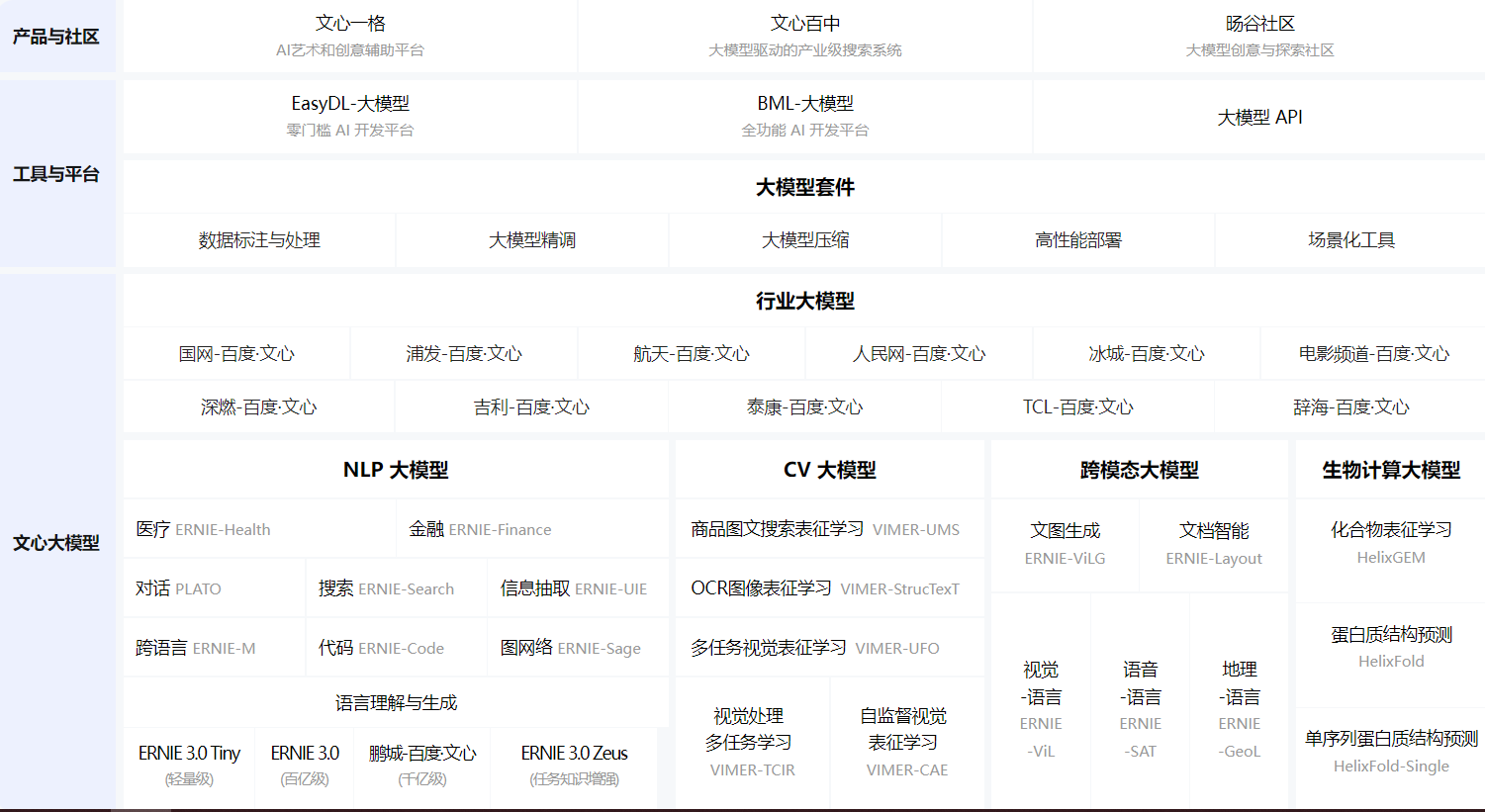Screen dimensions: 1485x812
Task: Select 国网-百度·文心 industry model
Action: pos(236,354)
